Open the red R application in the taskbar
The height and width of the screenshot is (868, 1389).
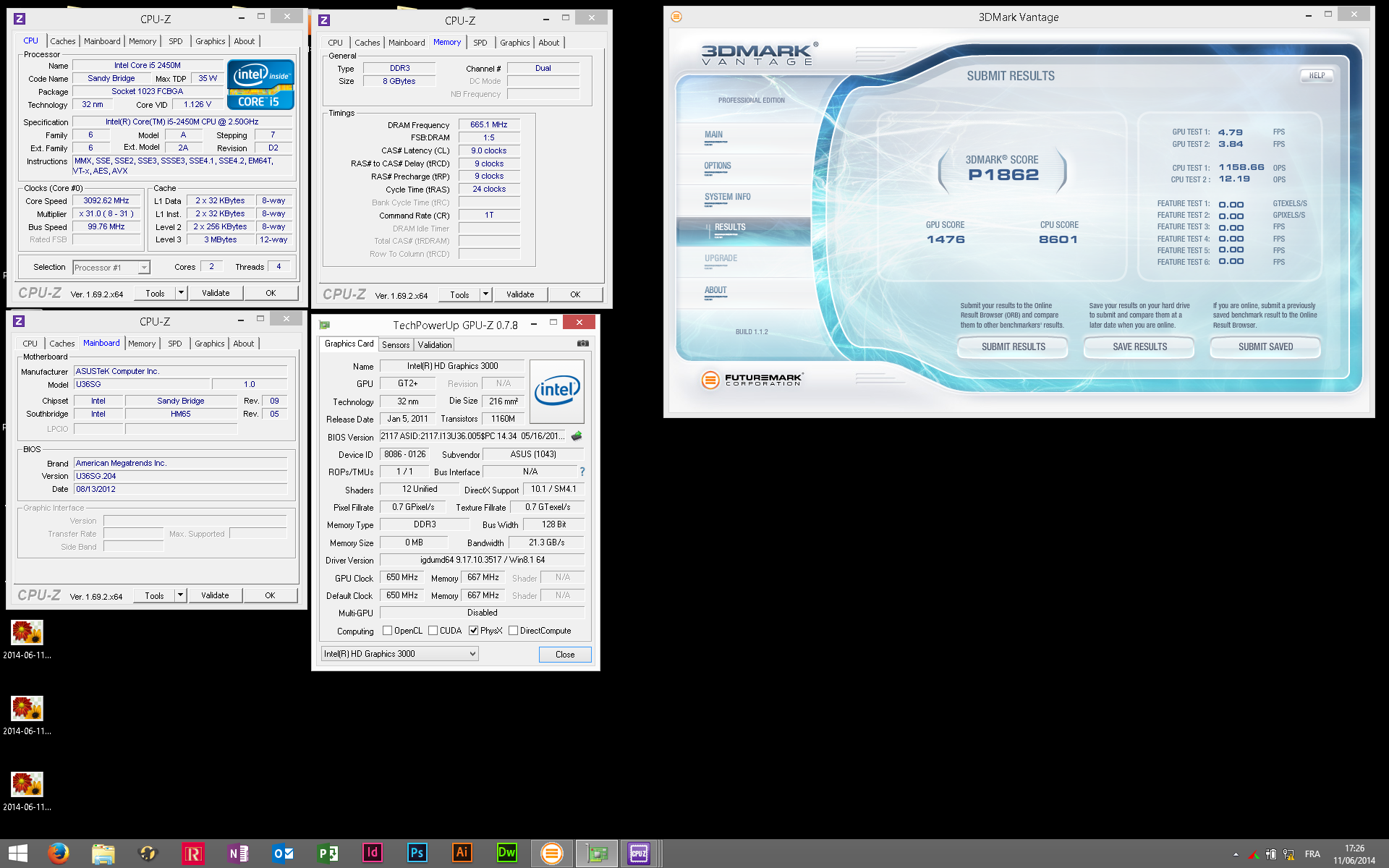point(193,854)
